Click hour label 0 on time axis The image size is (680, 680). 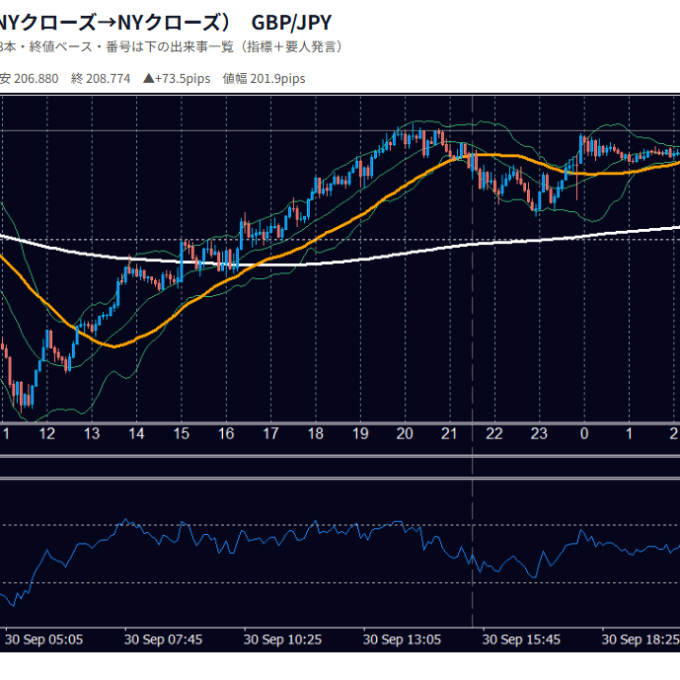584,434
